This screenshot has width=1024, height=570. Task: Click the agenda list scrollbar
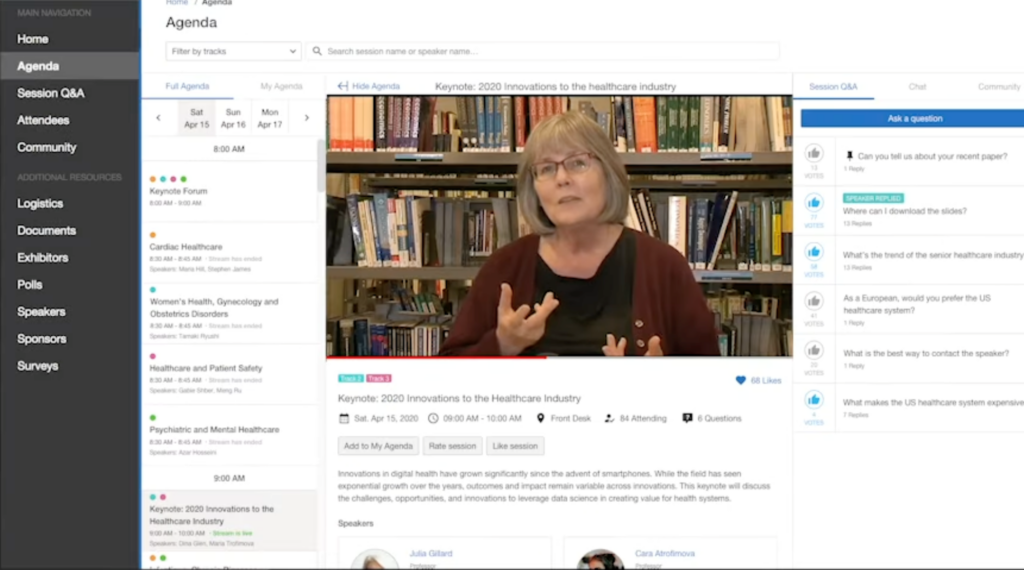point(321,166)
